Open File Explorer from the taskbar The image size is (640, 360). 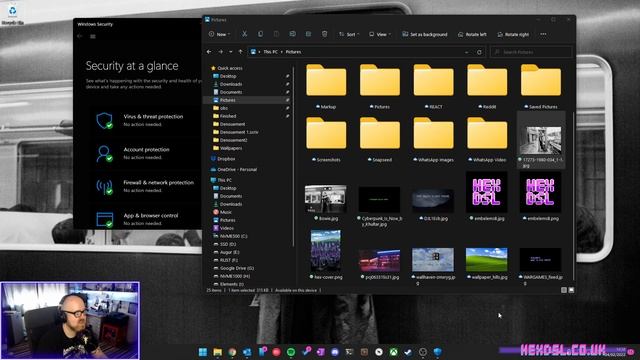coord(218,352)
